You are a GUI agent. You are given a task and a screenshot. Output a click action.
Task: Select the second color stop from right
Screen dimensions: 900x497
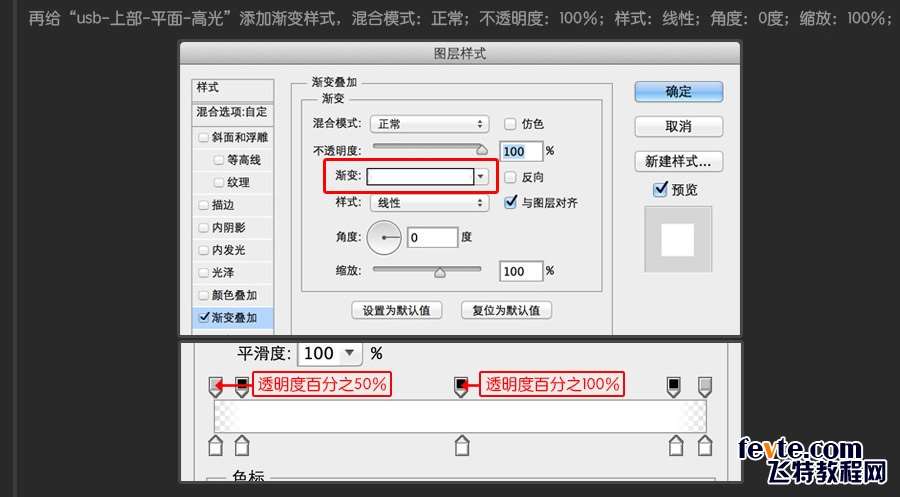pos(676,445)
